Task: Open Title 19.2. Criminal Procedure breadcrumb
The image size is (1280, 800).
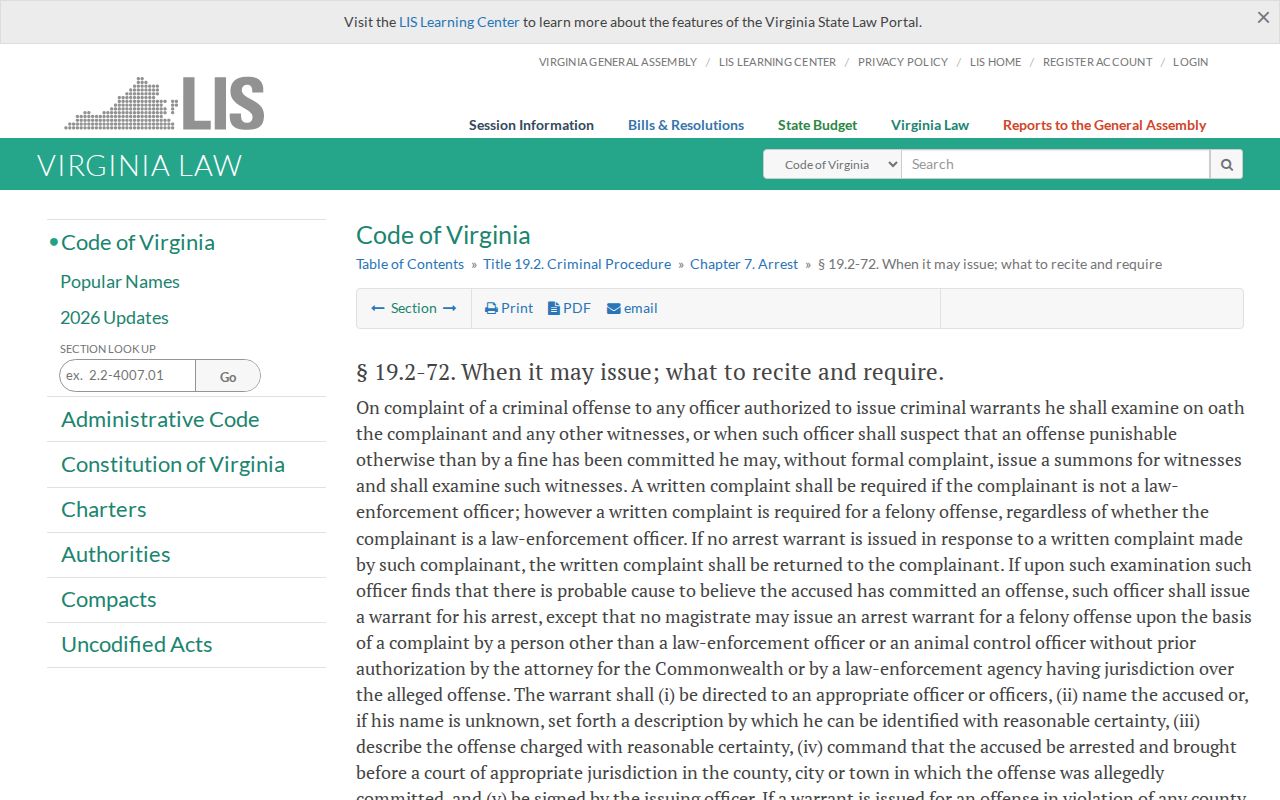Action: click(x=577, y=264)
